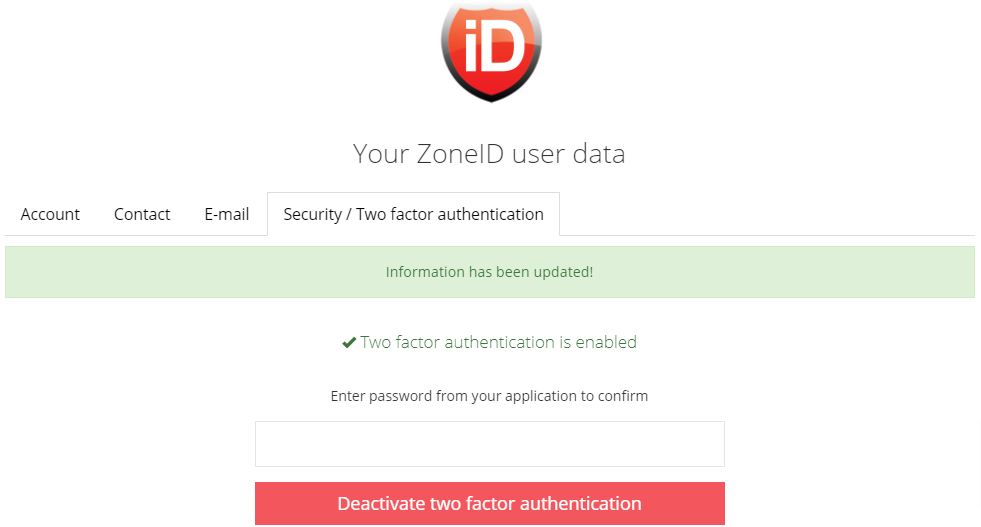Select the 'E-mail' label in the tab bar
This screenshot has height=527, width=981.
pos(226,214)
